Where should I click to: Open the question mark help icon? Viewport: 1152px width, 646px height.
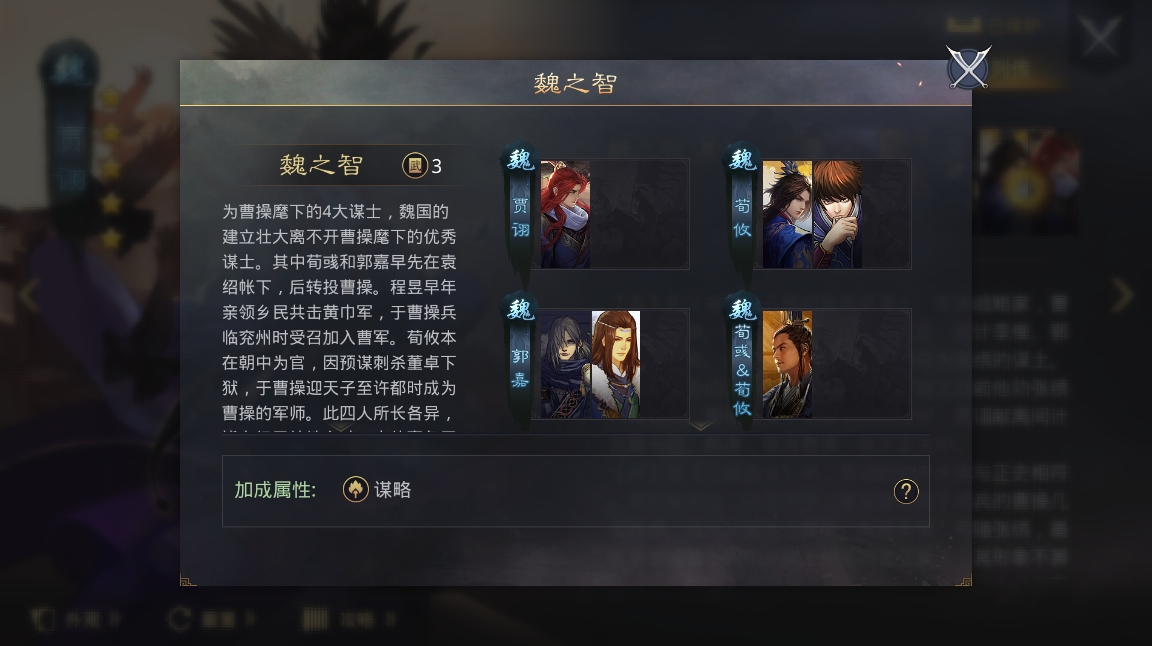(906, 491)
